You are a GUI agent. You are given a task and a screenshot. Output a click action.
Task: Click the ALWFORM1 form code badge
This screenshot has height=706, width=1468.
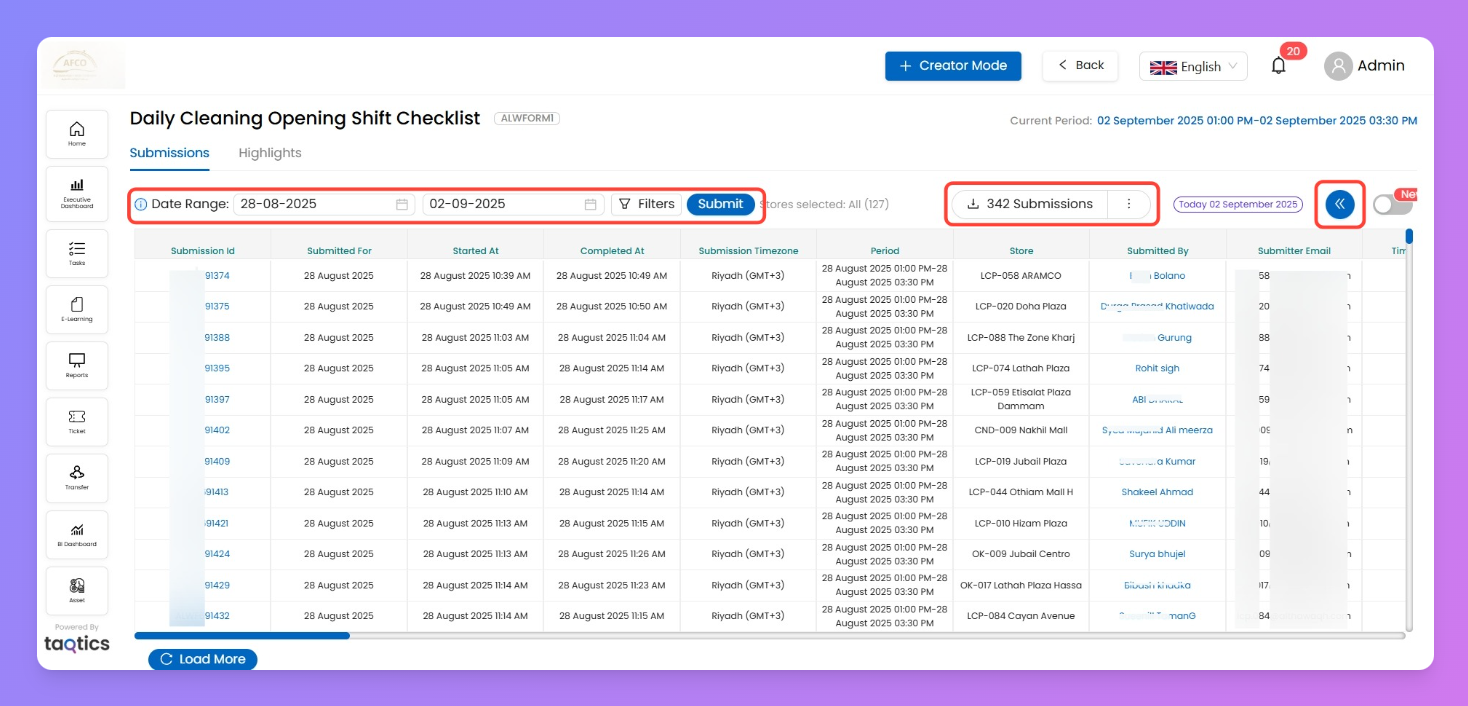(x=527, y=118)
